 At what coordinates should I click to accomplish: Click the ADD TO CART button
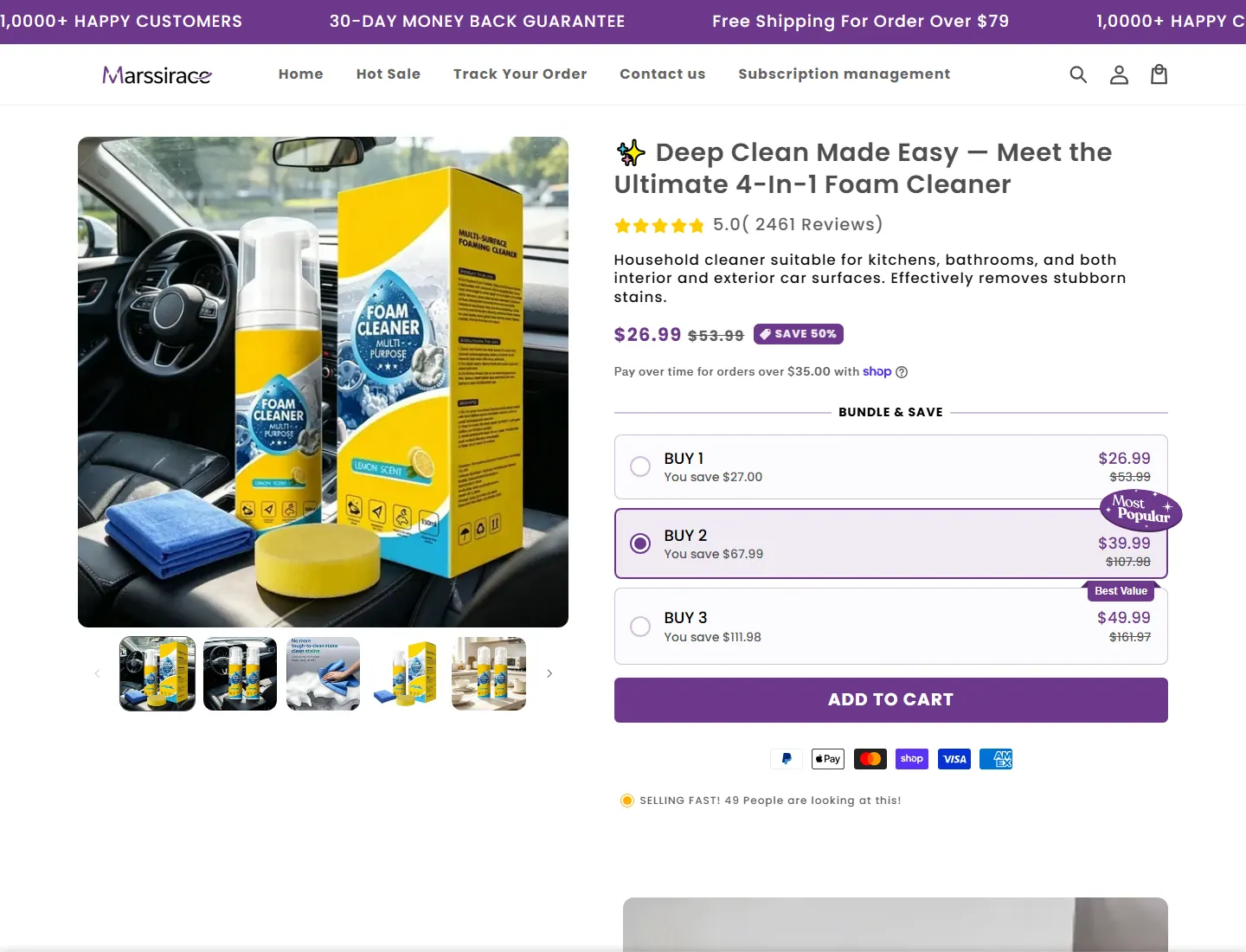click(891, 700)
